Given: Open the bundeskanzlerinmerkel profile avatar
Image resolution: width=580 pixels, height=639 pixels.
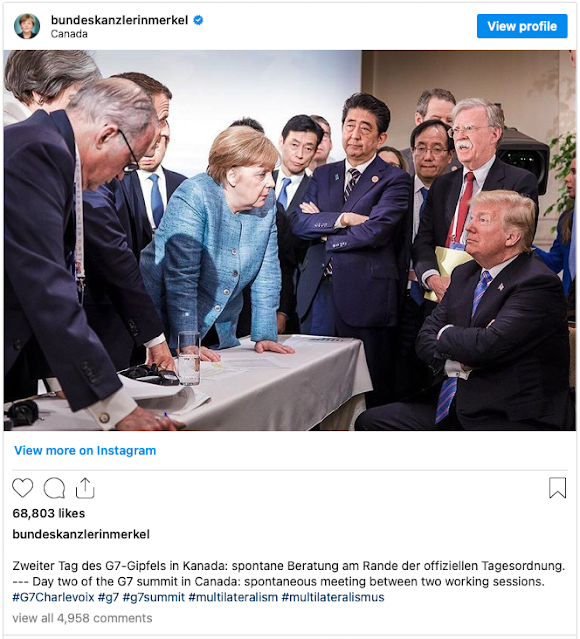Looking at the screenshot, I should click(27, 26).
